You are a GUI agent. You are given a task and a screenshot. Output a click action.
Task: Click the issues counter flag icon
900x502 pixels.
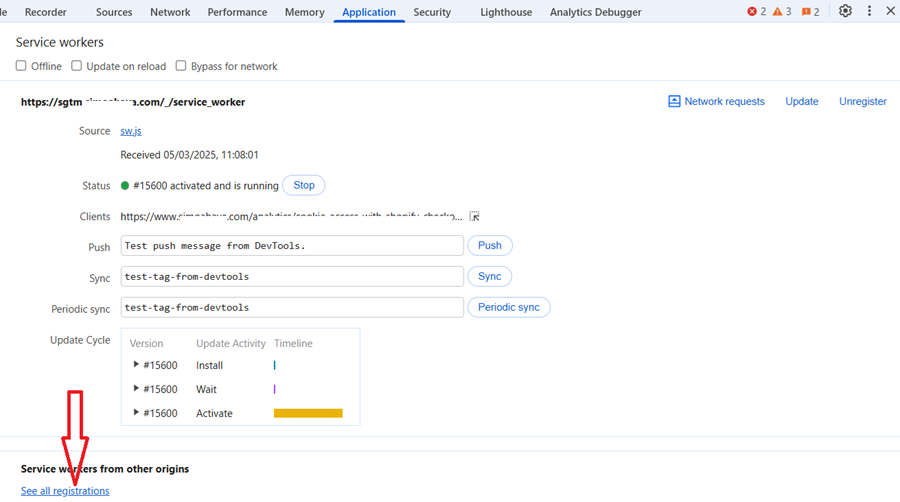[x=806, y=11]
